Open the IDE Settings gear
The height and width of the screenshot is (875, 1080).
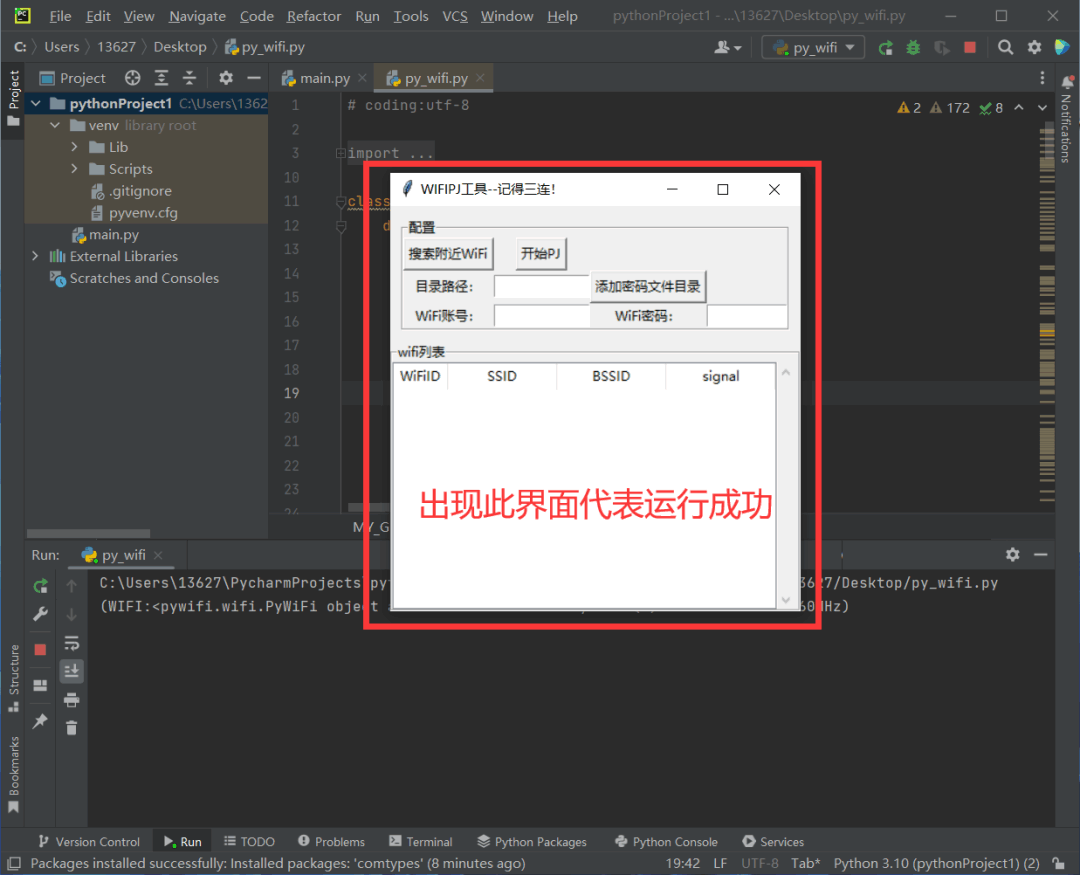click(1033, 47)
